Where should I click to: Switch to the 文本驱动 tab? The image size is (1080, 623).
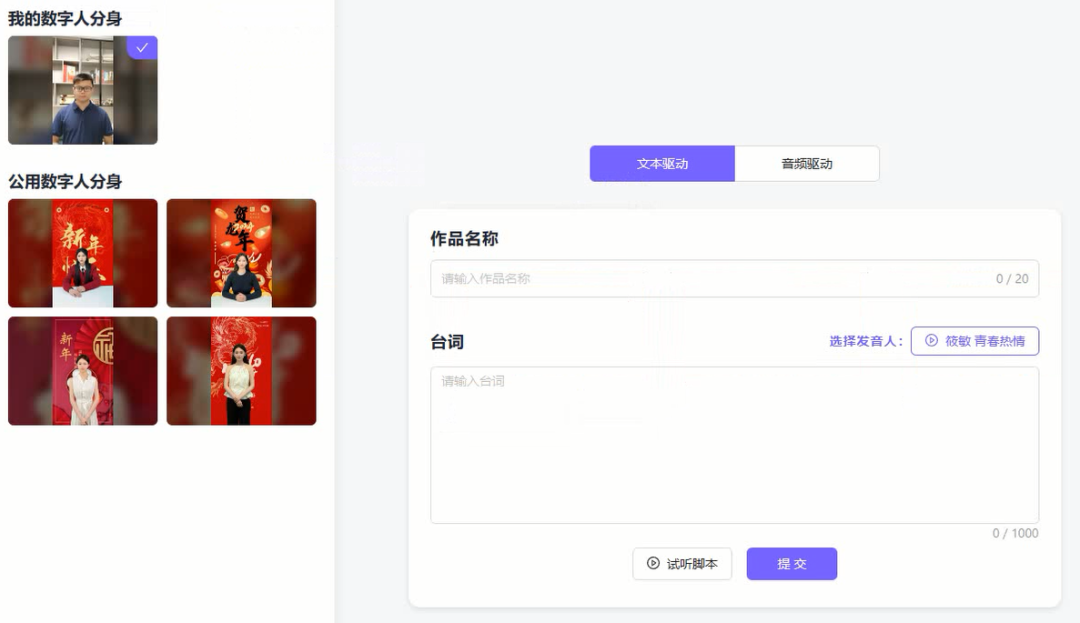tap(663, 163)
